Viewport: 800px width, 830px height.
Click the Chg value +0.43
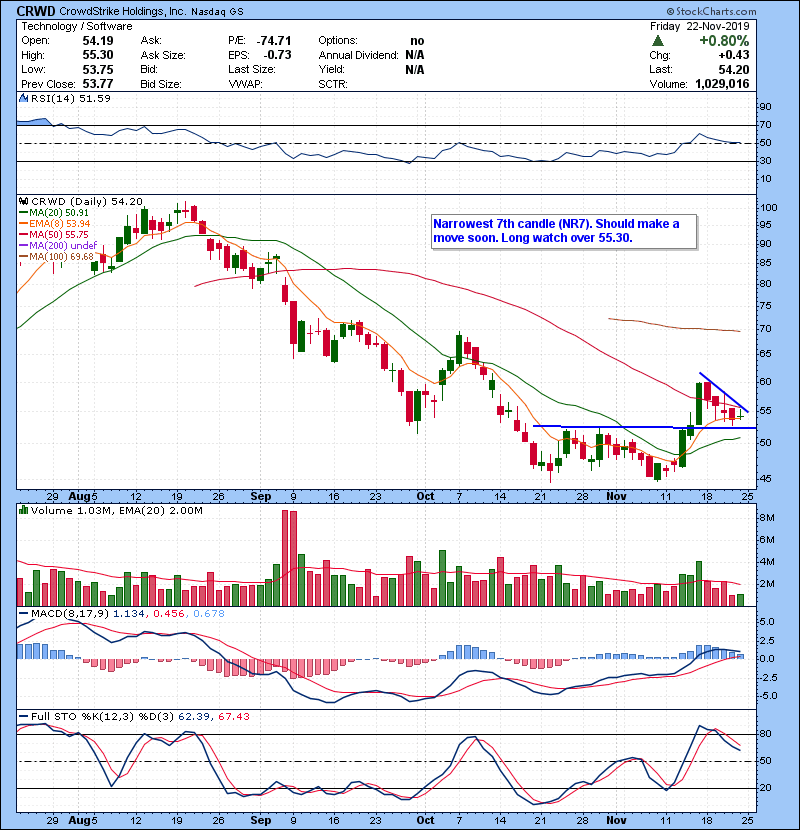(x=734, y=55)
